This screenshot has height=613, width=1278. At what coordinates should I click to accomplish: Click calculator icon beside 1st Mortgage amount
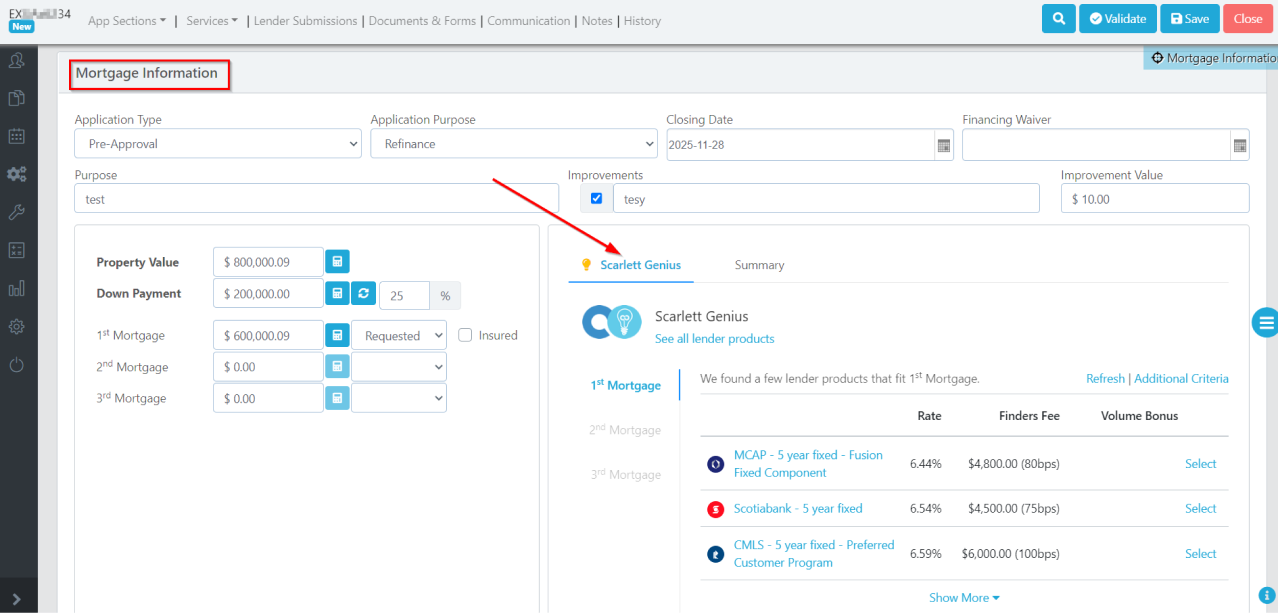coord(338,336)
